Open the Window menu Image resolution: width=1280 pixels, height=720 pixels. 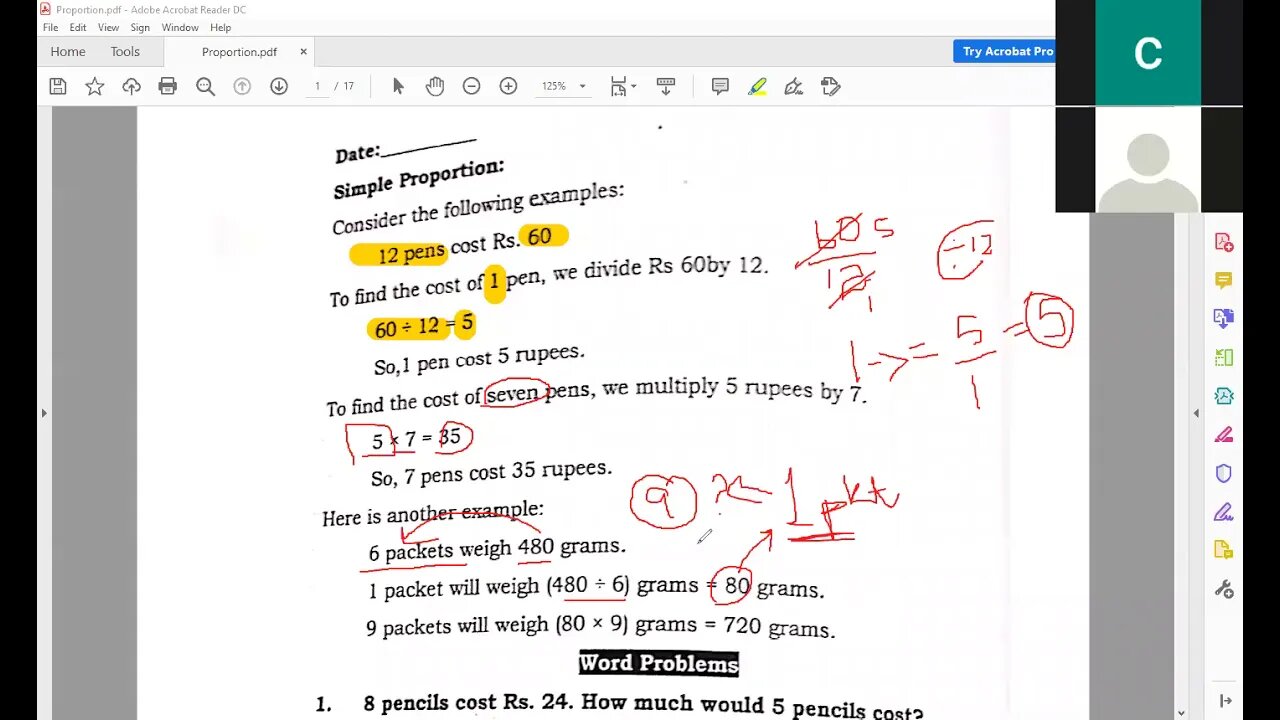pos(180,28)
